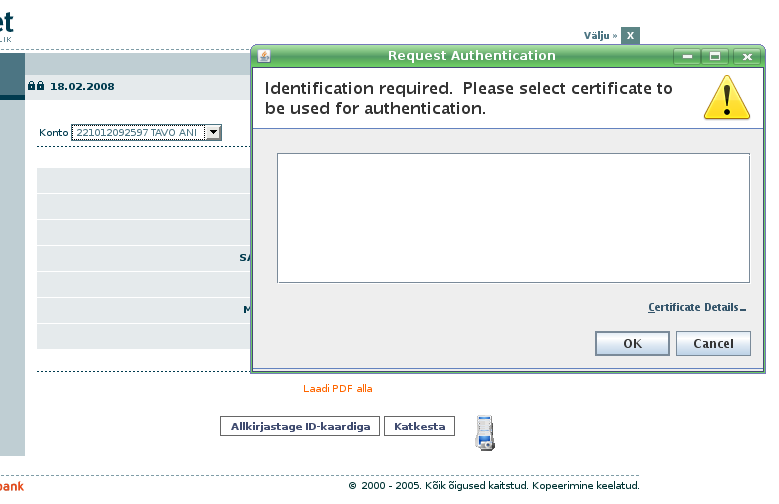Viewport: 779px width, 504px height.
Task: Minimize the Request Authentication dialog
Action: point(686,57)
